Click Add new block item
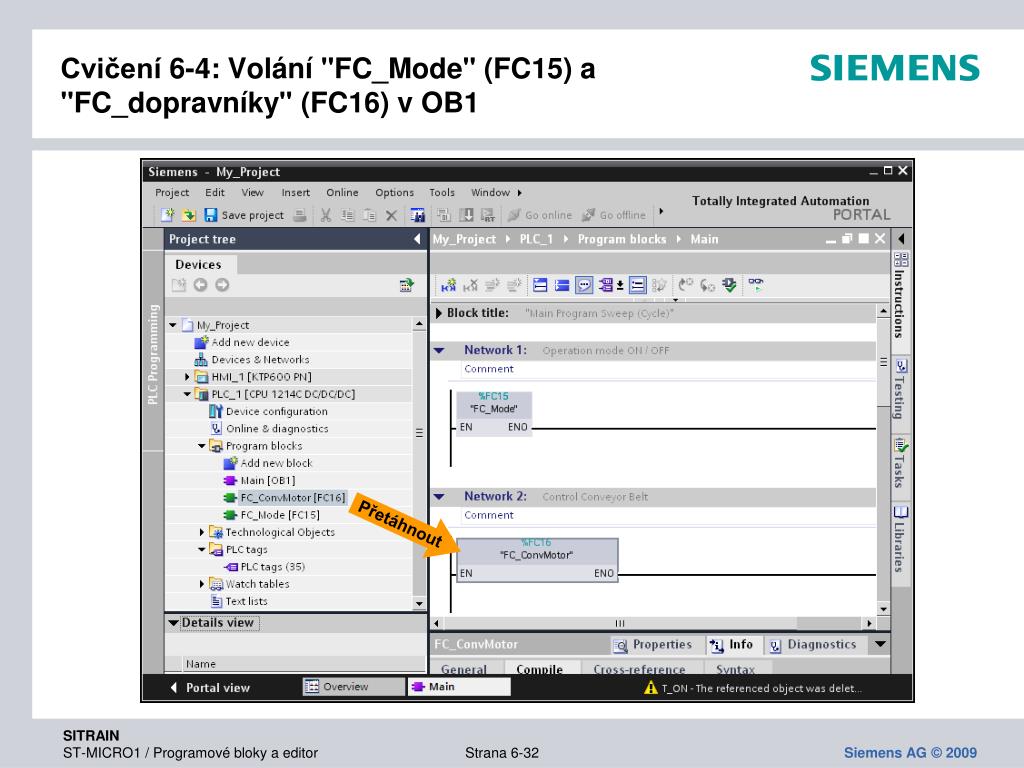 click(276, 463)
